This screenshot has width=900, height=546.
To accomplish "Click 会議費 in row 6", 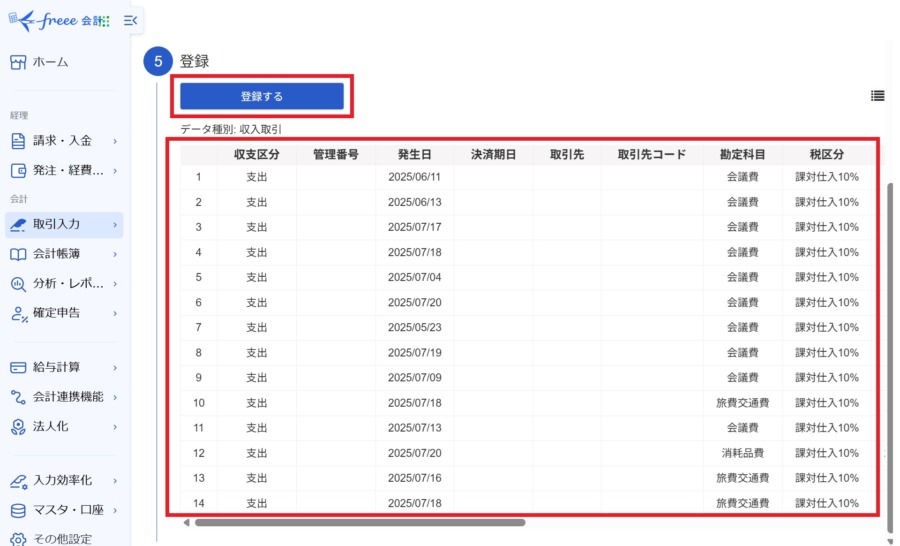I will pos(743,302).
